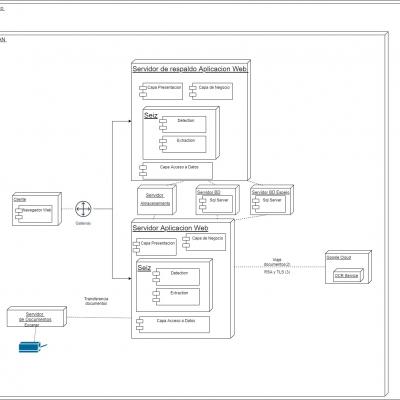Image resolution: width=400 pixels, height=400 pixels.
Task: Select the OCR Service component
Action: [x=349, y=276]
